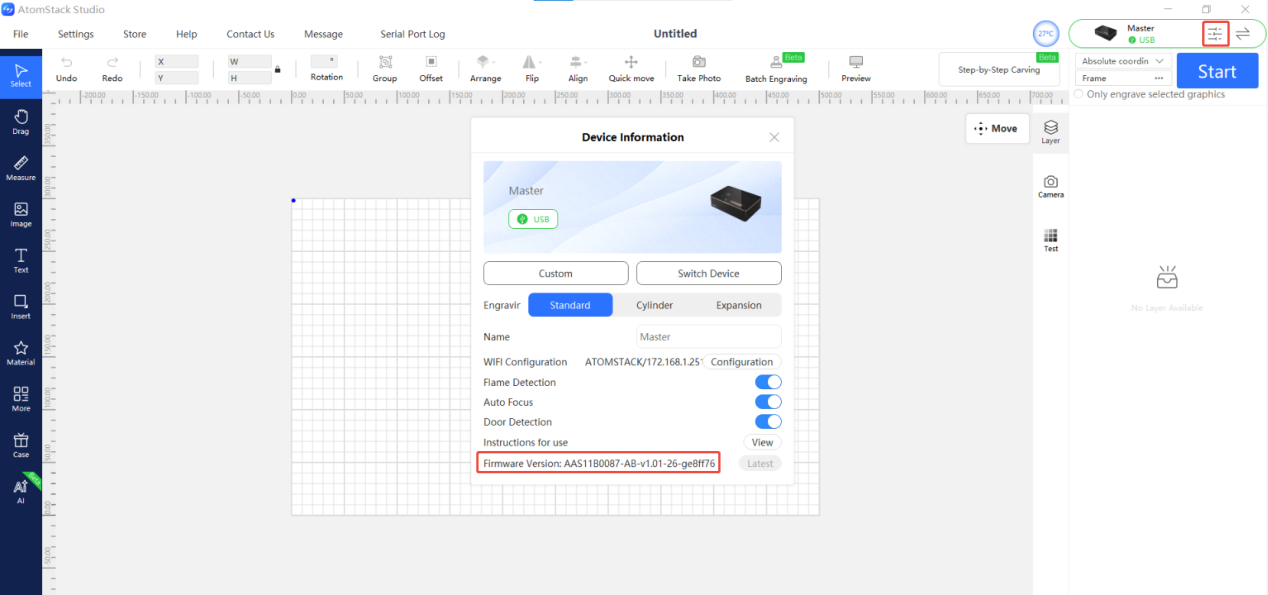The width and height of the screenshot is (1268, 595).
Task: Open the Absolute coordinates dropdown
Action: pos(1124,61)
